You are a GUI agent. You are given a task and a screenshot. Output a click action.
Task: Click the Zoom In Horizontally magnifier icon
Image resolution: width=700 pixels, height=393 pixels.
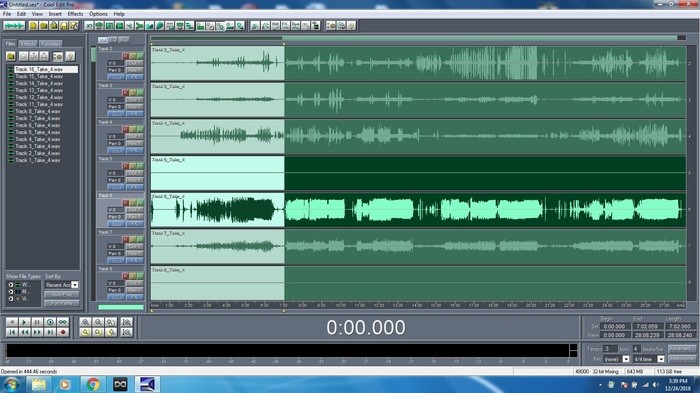click(85, 322)
